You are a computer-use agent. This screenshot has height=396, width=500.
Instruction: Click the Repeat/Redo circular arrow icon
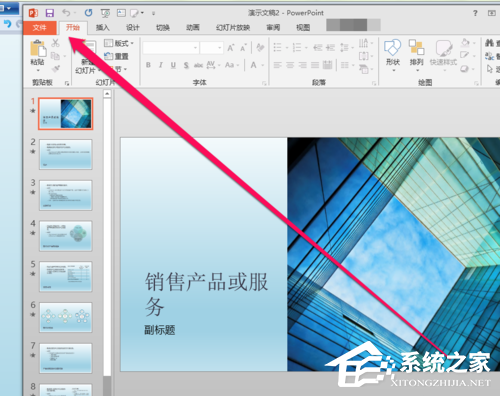tap(88, 13)
